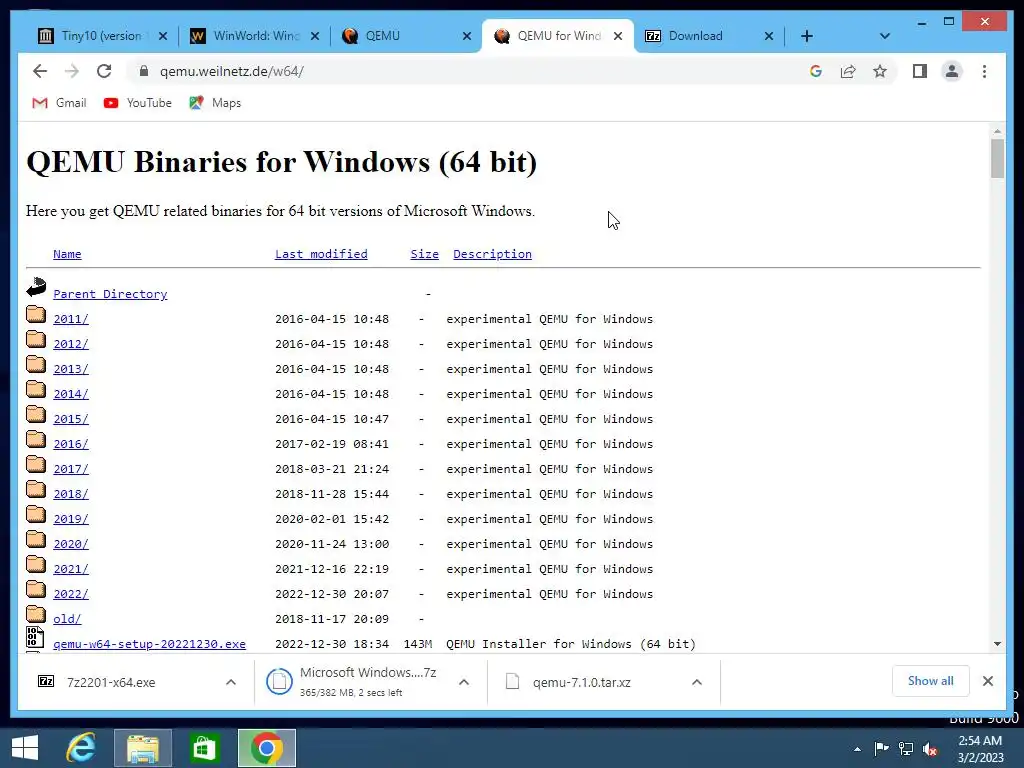This screenshot has width=1024, height=768.
Task: Click the scrollbar down arrow
Action: [997, 644]
